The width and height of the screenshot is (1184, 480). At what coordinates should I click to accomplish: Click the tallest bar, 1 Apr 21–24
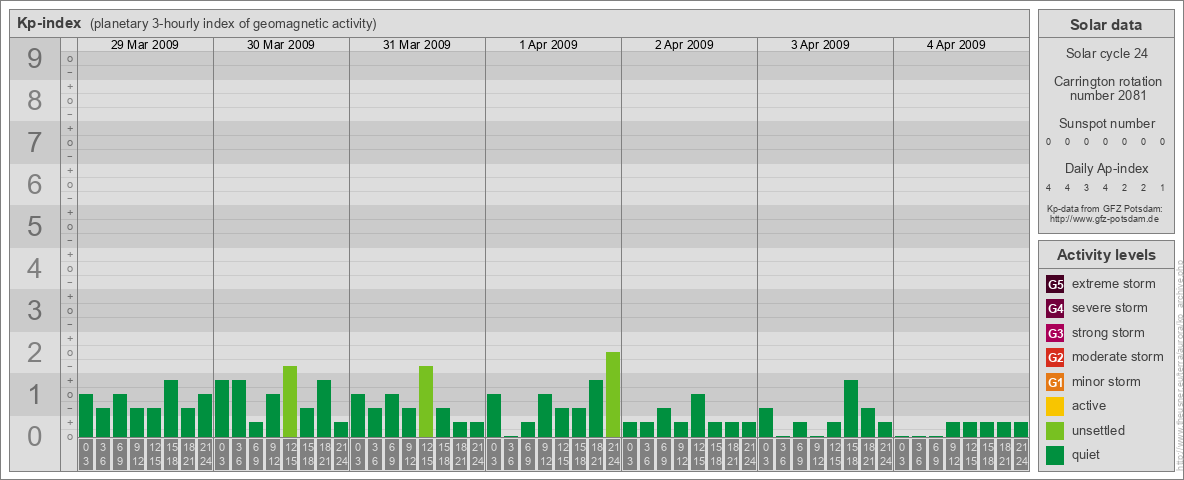tap(612, 395)
